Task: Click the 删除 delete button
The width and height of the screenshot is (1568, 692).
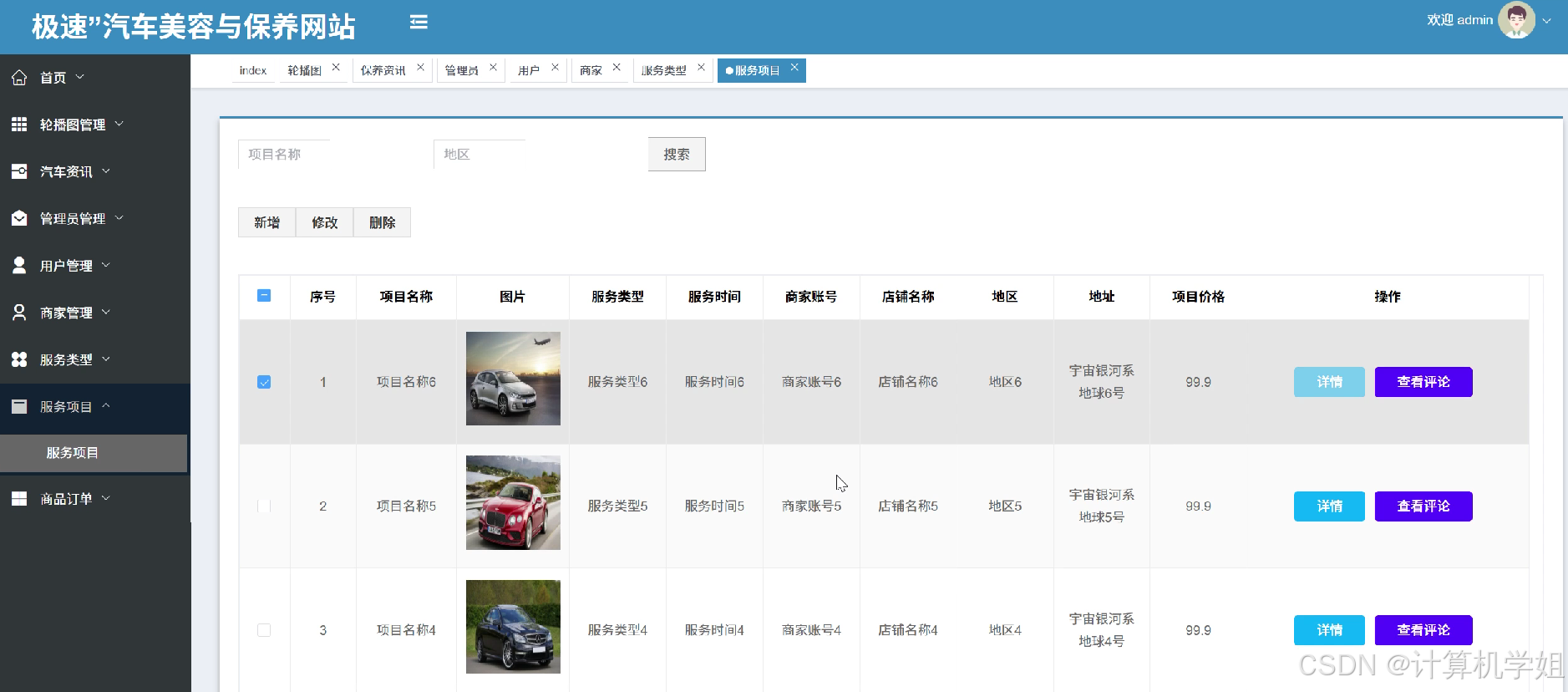Action: 383,222
